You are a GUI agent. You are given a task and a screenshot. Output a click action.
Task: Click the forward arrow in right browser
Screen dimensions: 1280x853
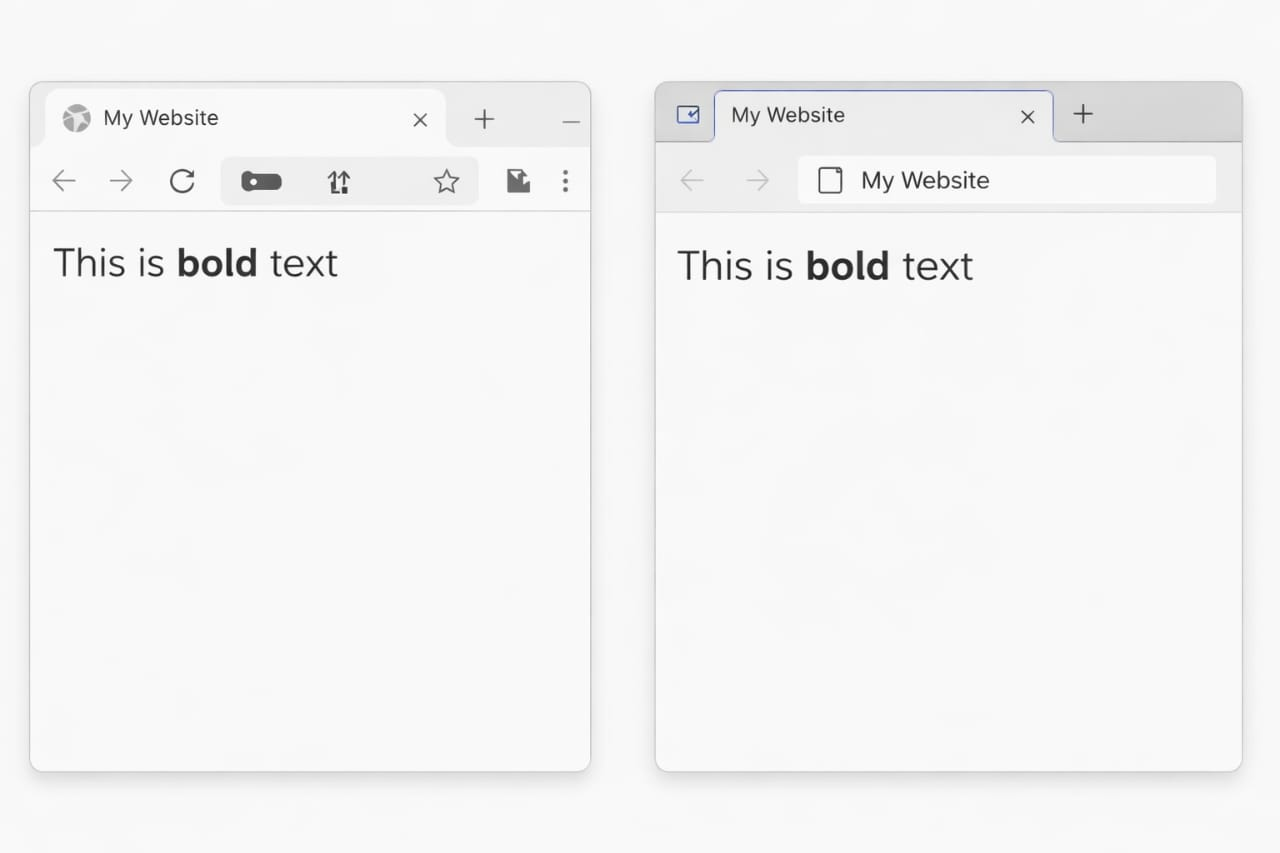click(x=758, y=180)
